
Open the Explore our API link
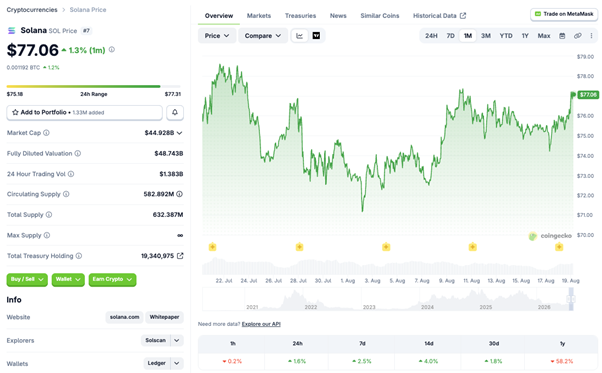pos(261,324)
